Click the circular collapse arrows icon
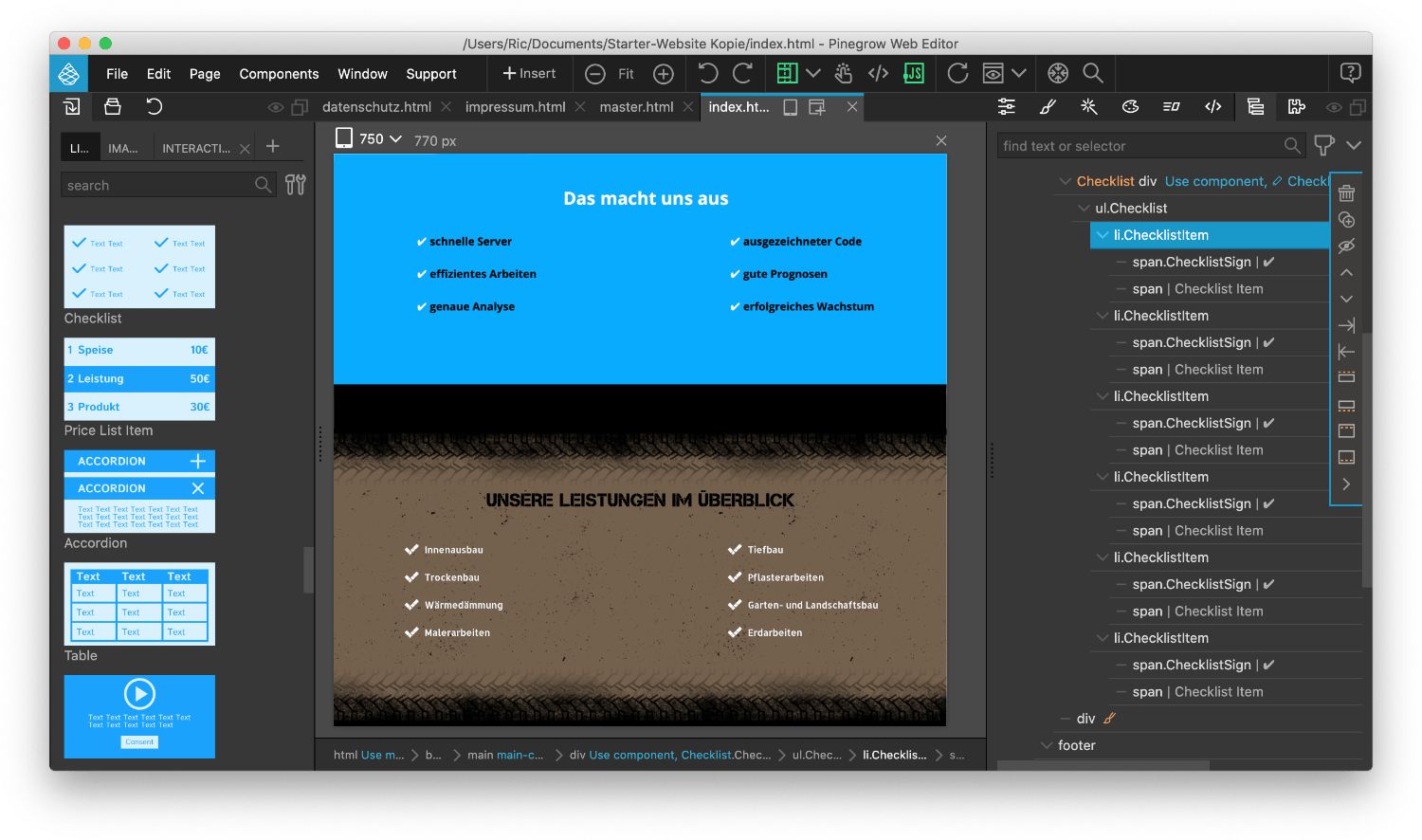Image resolution: width=1422 pixels, height=840 pixels. pyautogui.click(x=1058, y=73)
